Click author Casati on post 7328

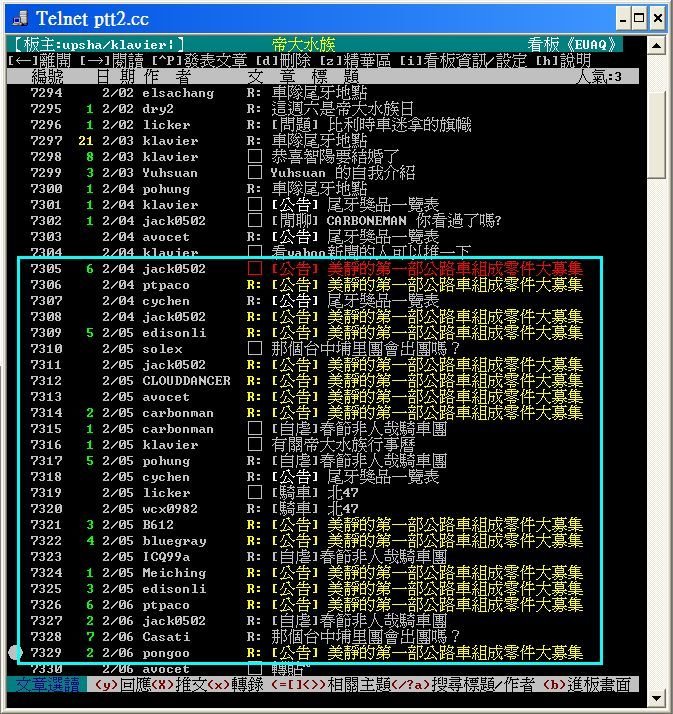(x=166, y=637)
